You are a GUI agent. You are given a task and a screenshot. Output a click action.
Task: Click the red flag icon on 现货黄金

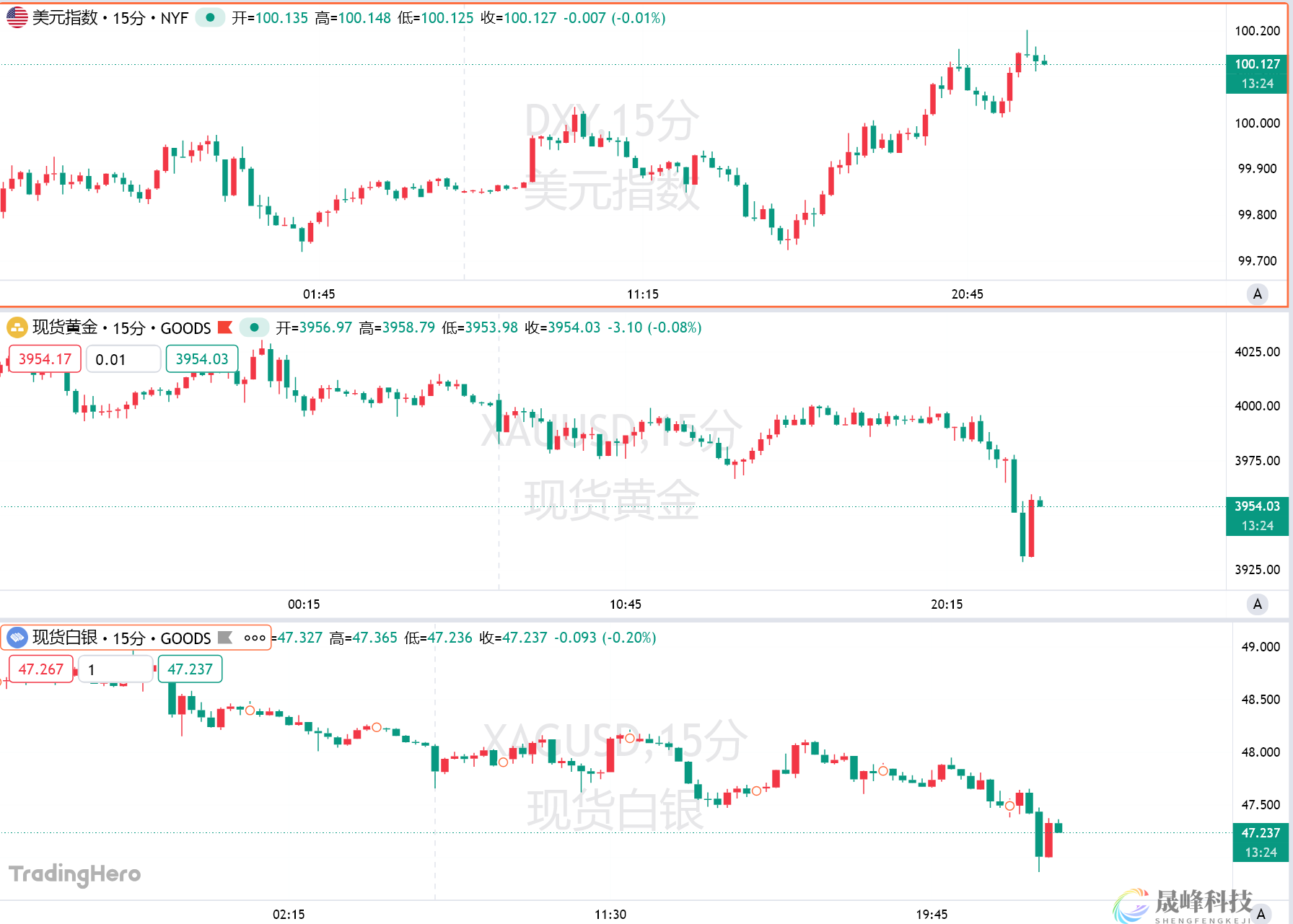pyautogui.click(x=225, y=327)
